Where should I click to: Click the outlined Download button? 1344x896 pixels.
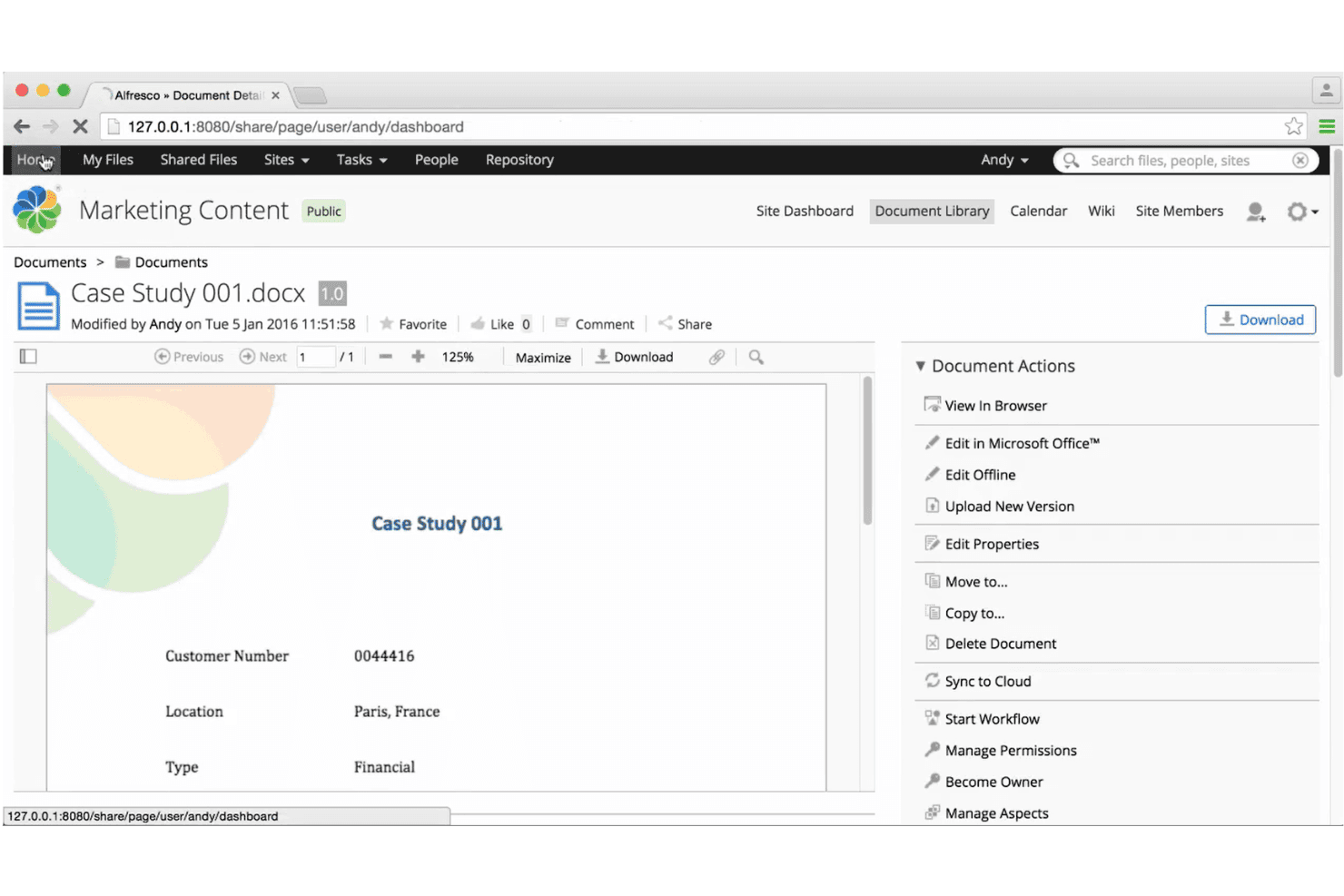point(1260,320)
